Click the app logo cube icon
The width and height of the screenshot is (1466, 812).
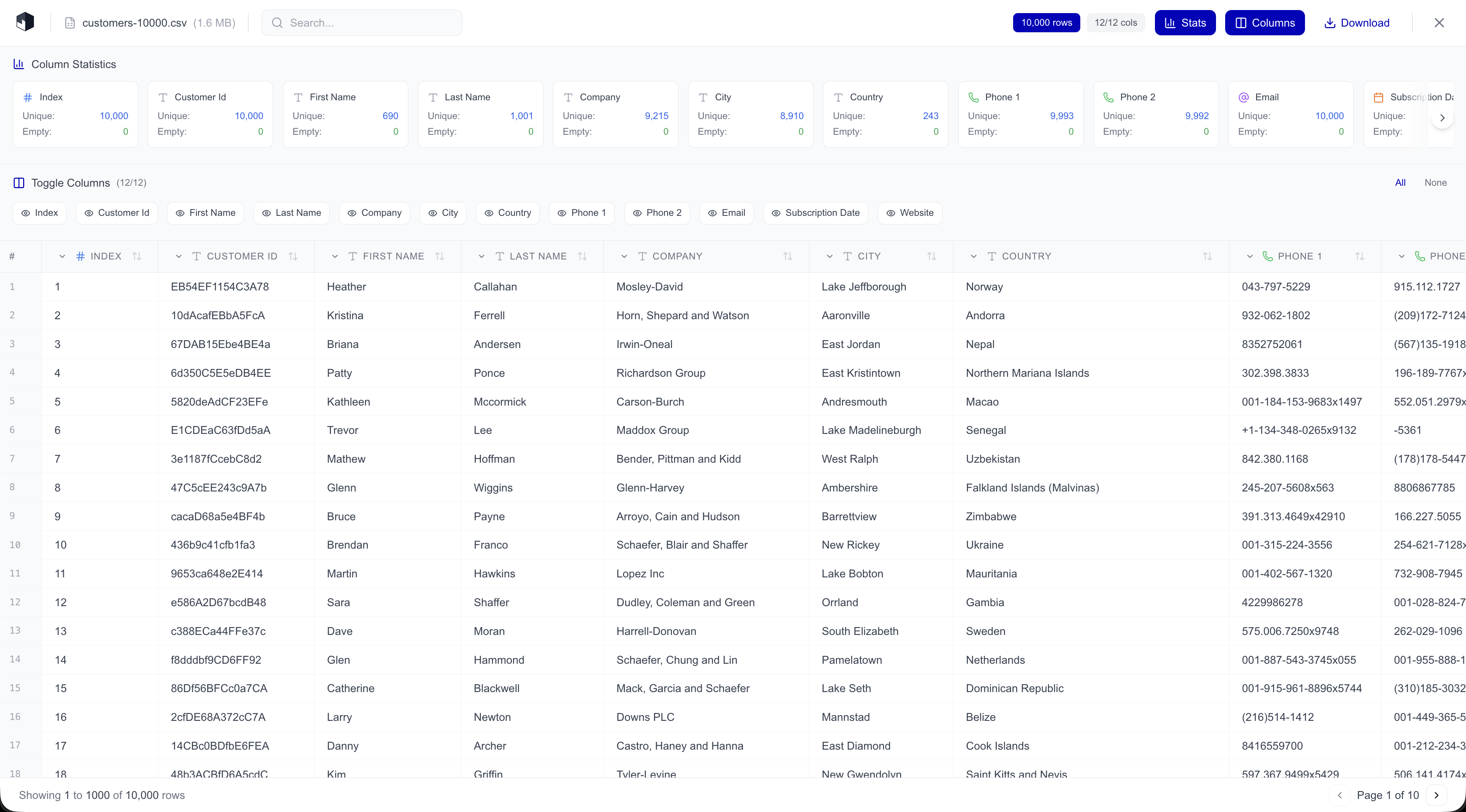point(25,22)
